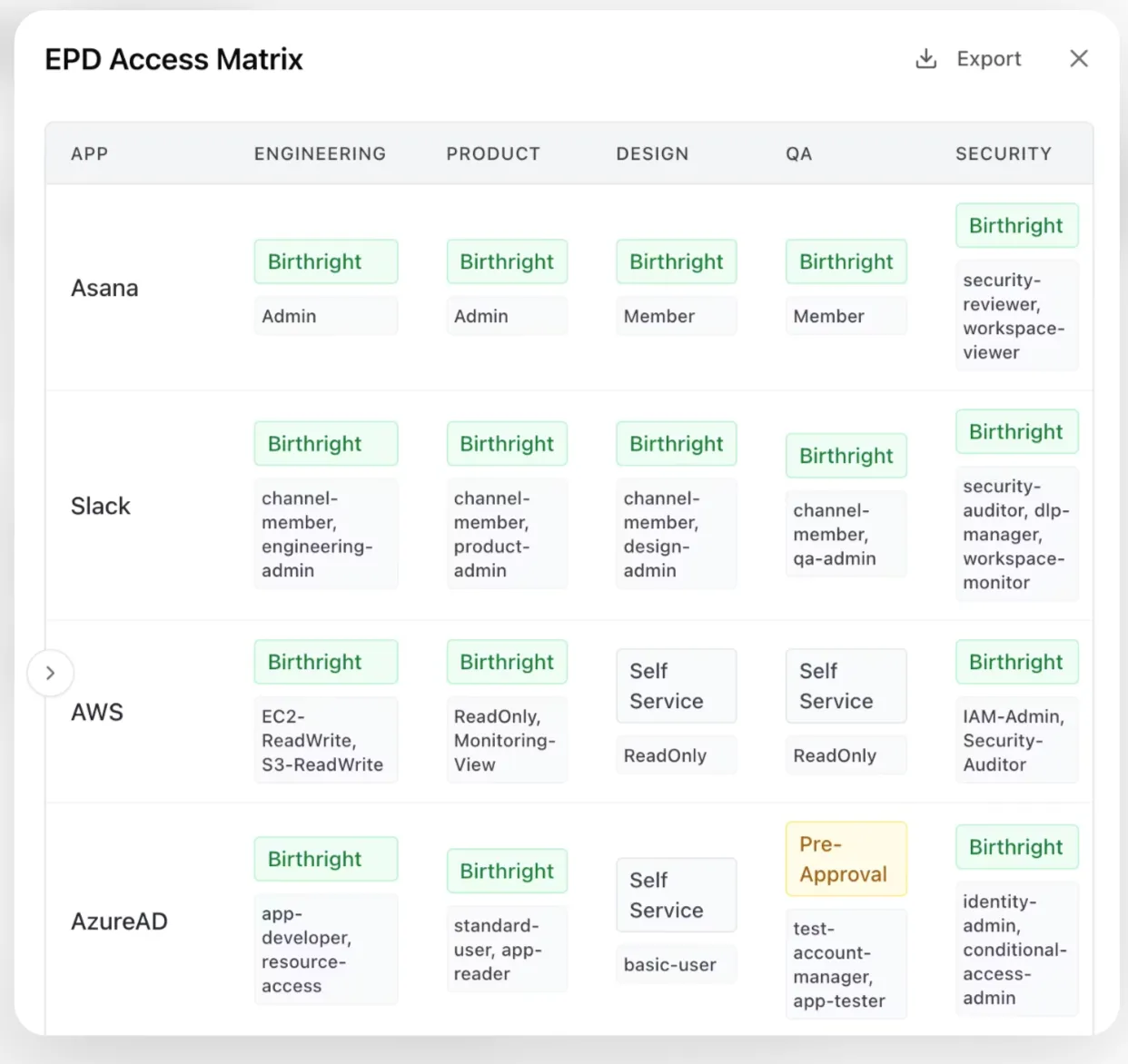Viewport: 1128px width, 1064px height.
Task: Select the AWS row label
Action: point(97,712)
